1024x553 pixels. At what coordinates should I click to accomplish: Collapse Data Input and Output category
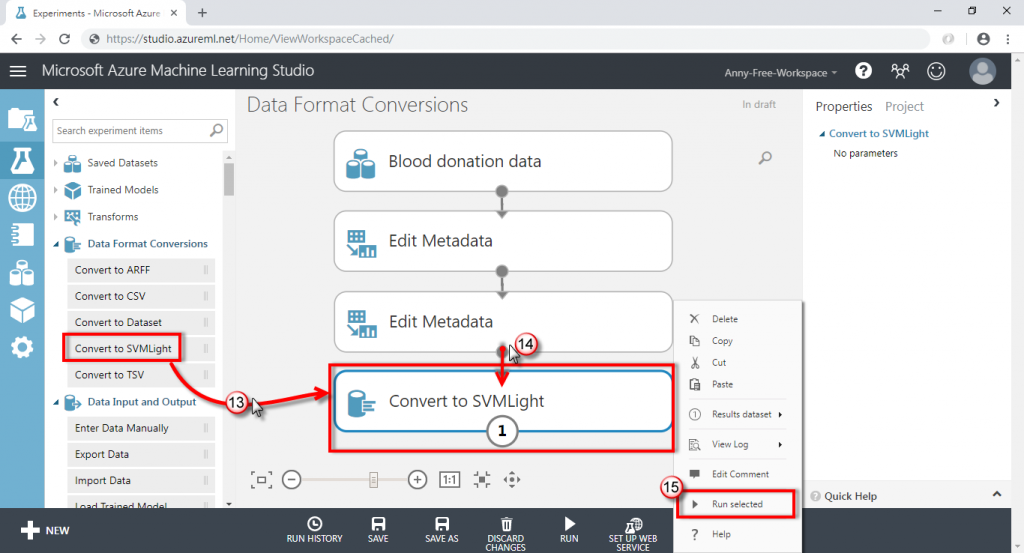(x=56, y=402)
